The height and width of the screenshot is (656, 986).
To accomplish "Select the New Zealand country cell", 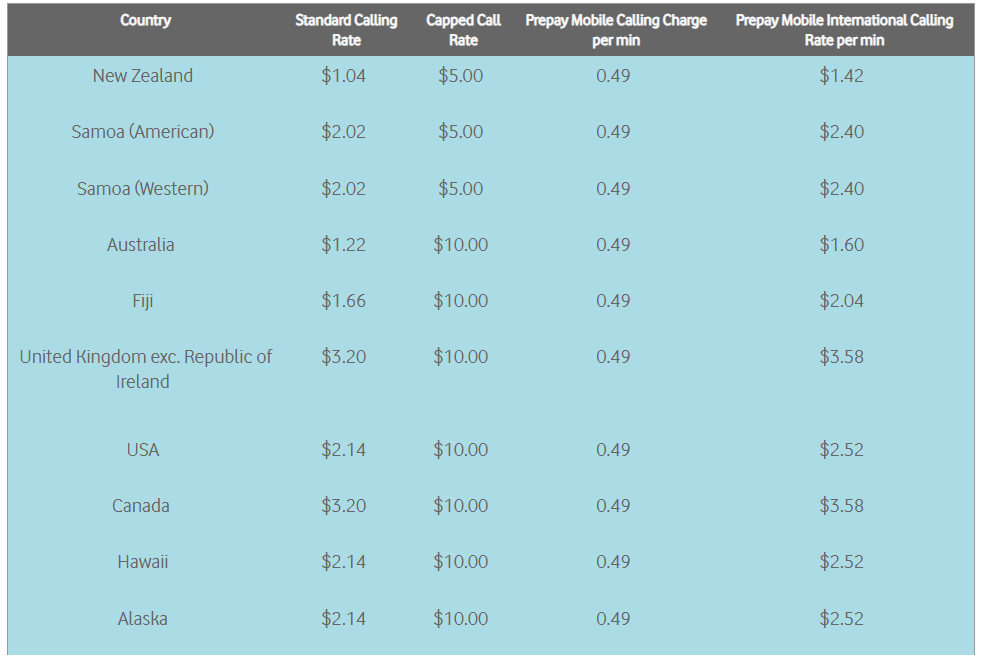I will (x=143, y=75).
